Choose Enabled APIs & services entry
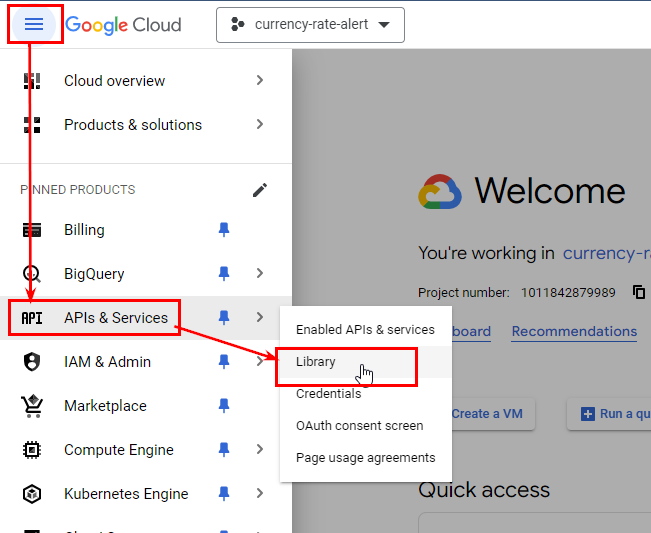The height and width of the screenshot is (533, 651). [365, 330]
